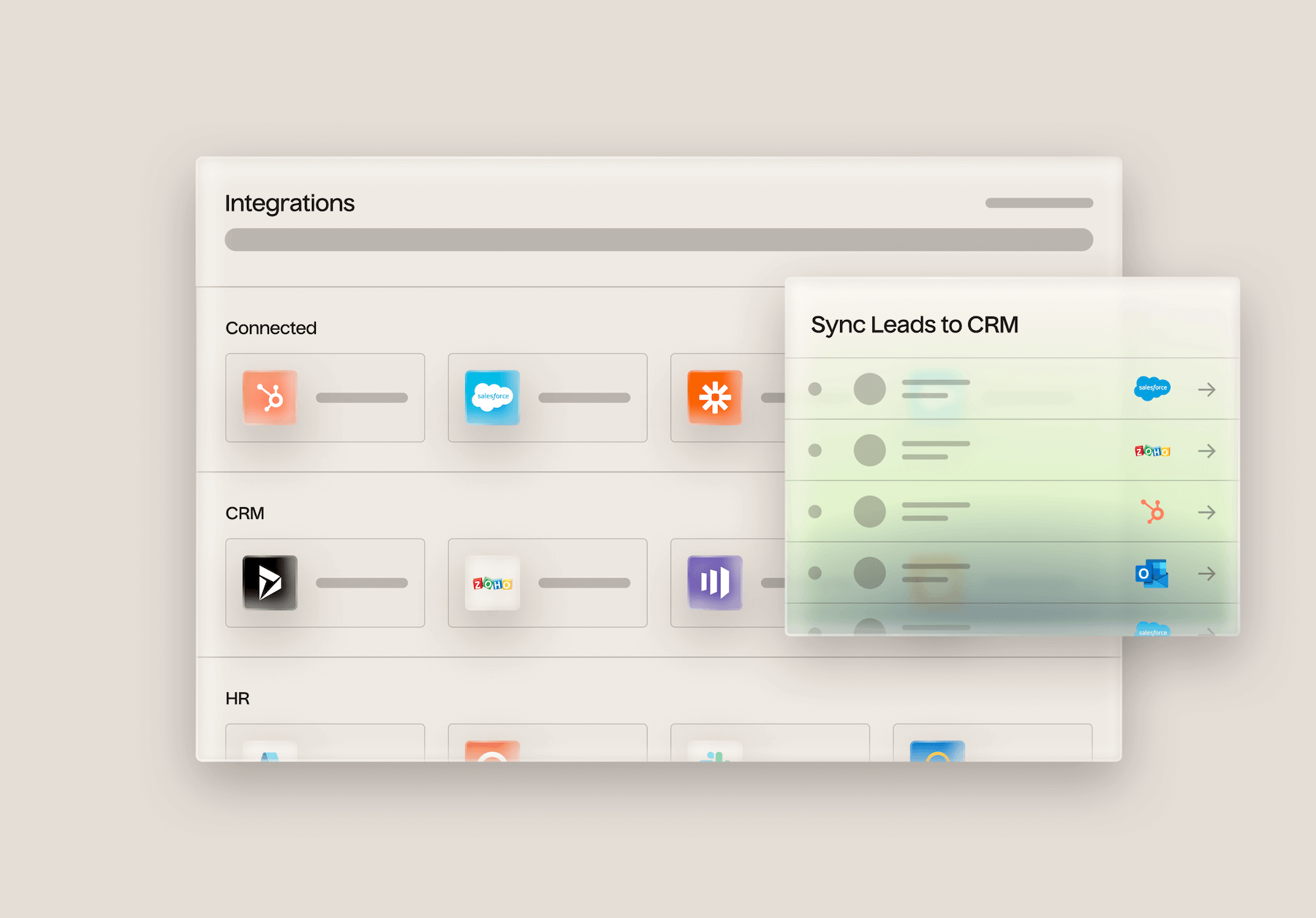The image size is (1316, 918).
Task: Click the HubSpot icon under Connected
Action: [x=270, y=398]
